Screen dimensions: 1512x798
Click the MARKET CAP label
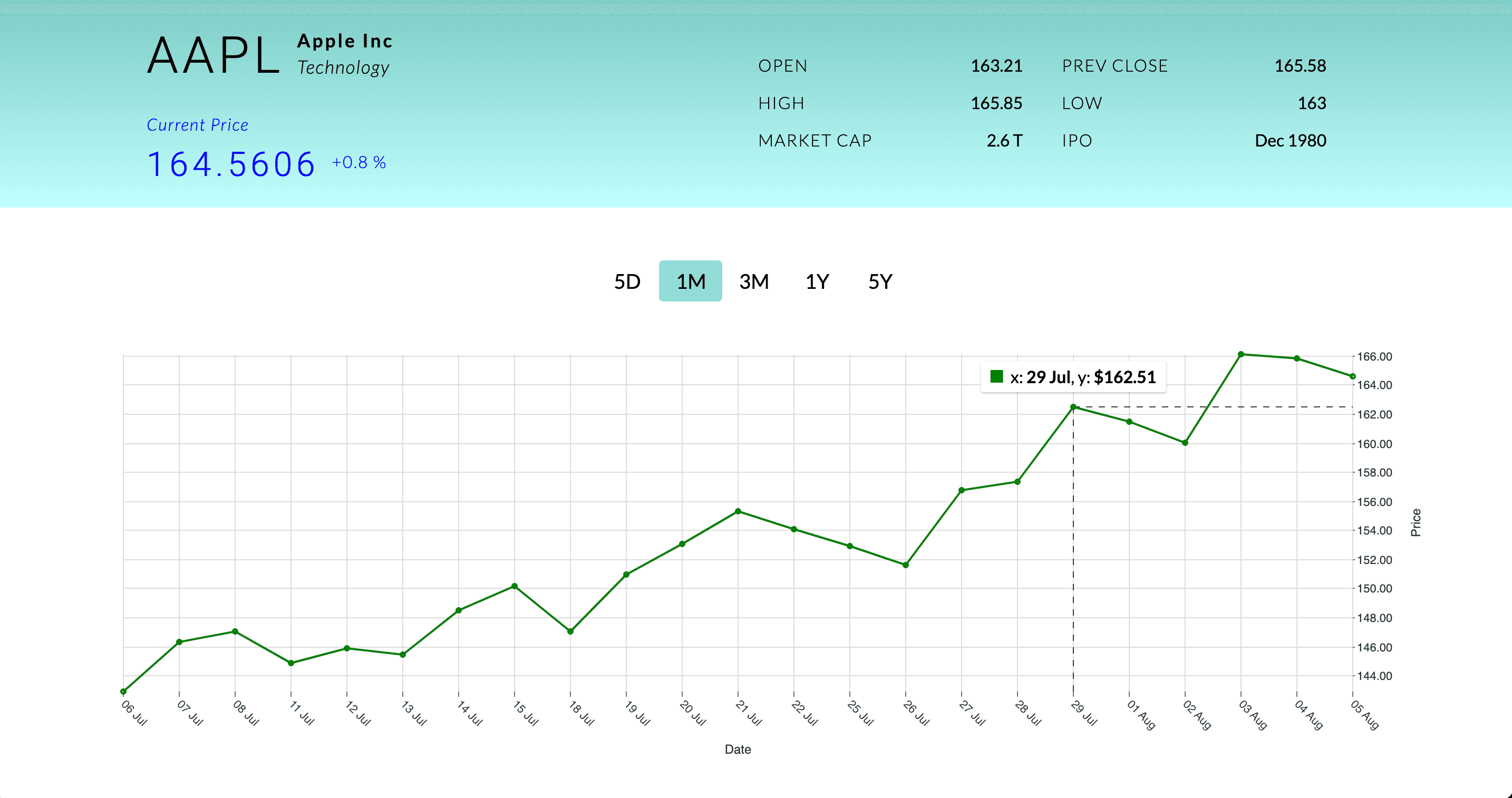pyautogui.click(x=815, y=141)
